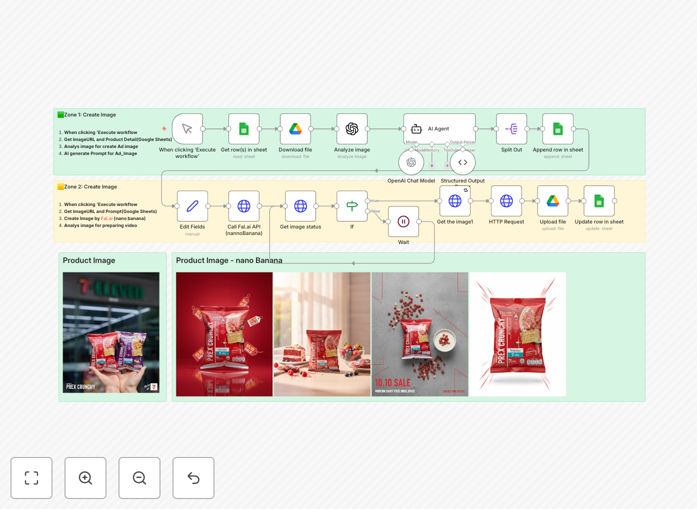Click the red Fal.ai link text
Image resolution: width=697 pixels, height=509 pixels.
[x=107, y=219]
